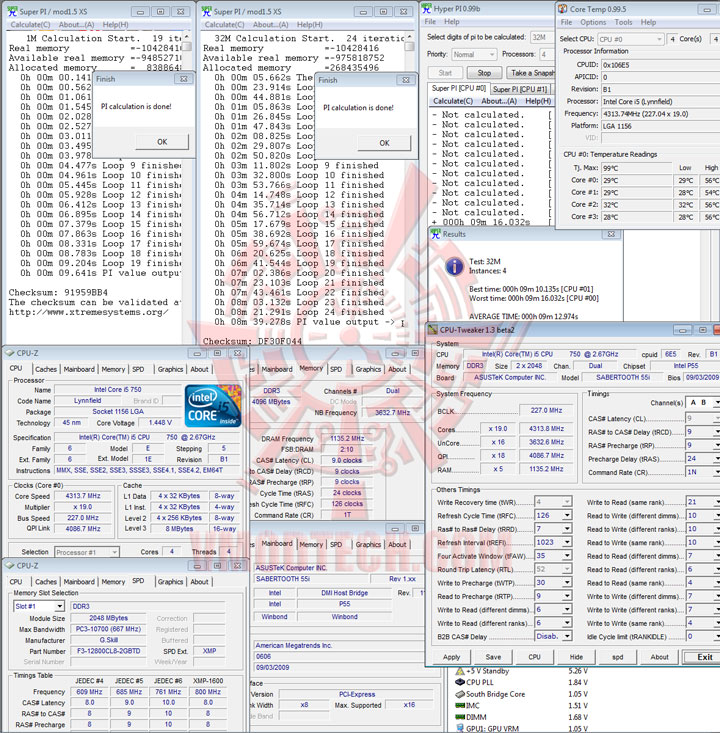This screenshot has width=720, height=733.
Task: Open the Ras# to Ras# Delay (tRRD) dropdown
Action: coord(567,529)
